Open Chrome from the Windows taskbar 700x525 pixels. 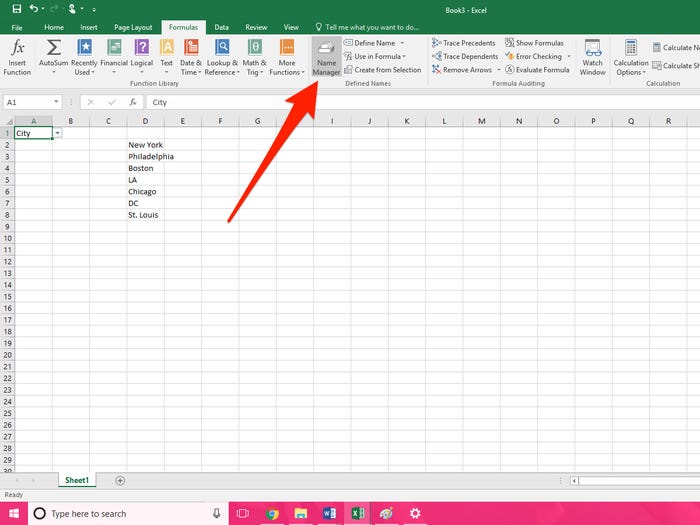tap(272, 513)
